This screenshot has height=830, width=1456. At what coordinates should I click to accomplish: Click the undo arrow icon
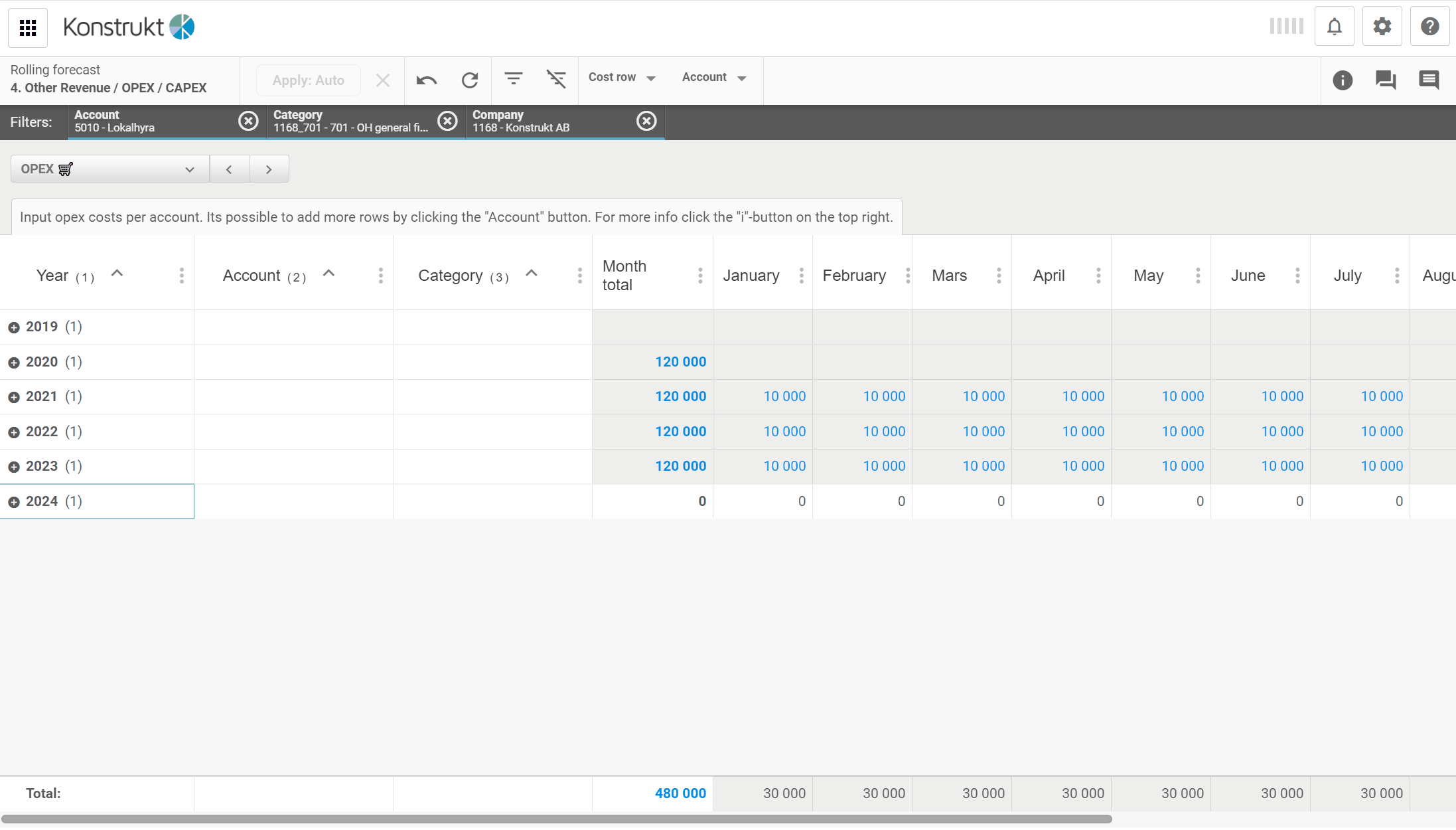(x=426, y=80)
